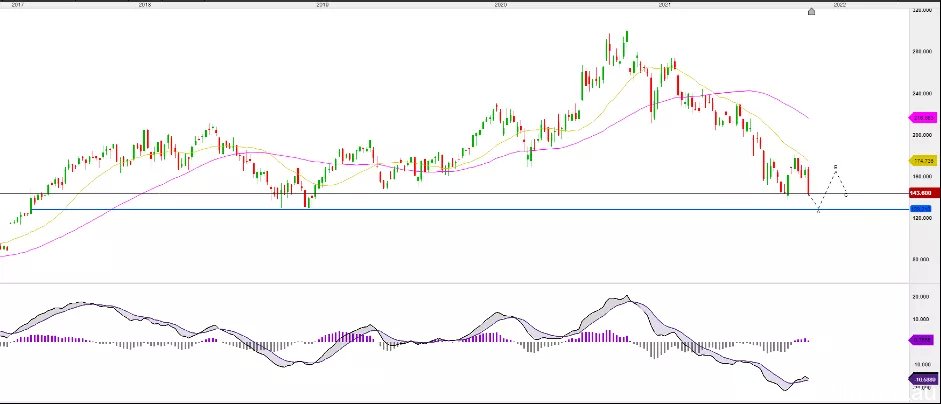Viewport: 941px width, 404px height.
Task: Click the 160.000 price scale label
Action: [922, 176]
